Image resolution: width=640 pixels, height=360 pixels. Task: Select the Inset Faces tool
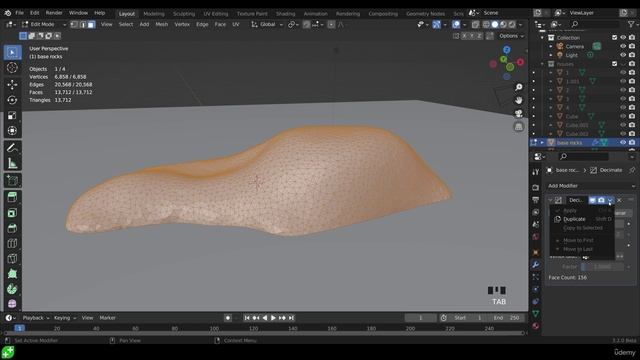click(x=12, y=213)
